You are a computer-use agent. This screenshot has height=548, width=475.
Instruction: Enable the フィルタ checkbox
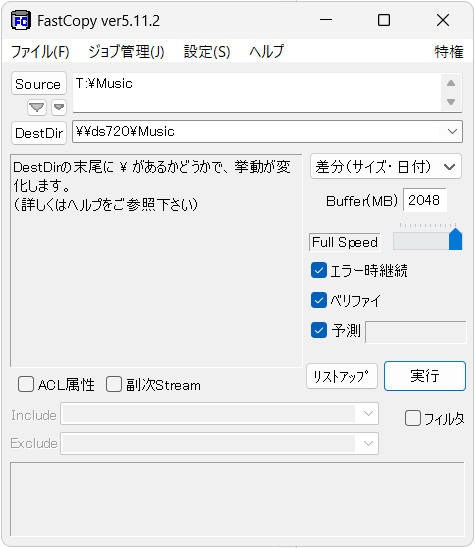click(412, 418)
